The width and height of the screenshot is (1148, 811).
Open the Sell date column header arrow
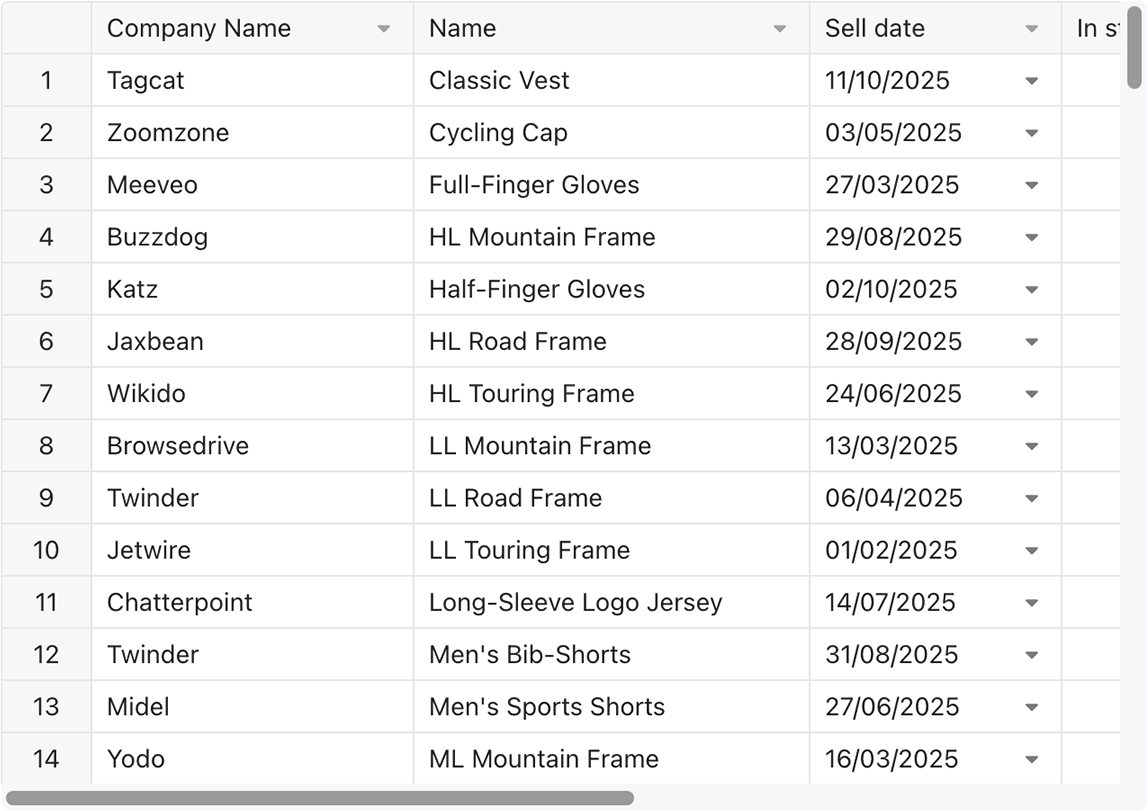point(1032,29)
